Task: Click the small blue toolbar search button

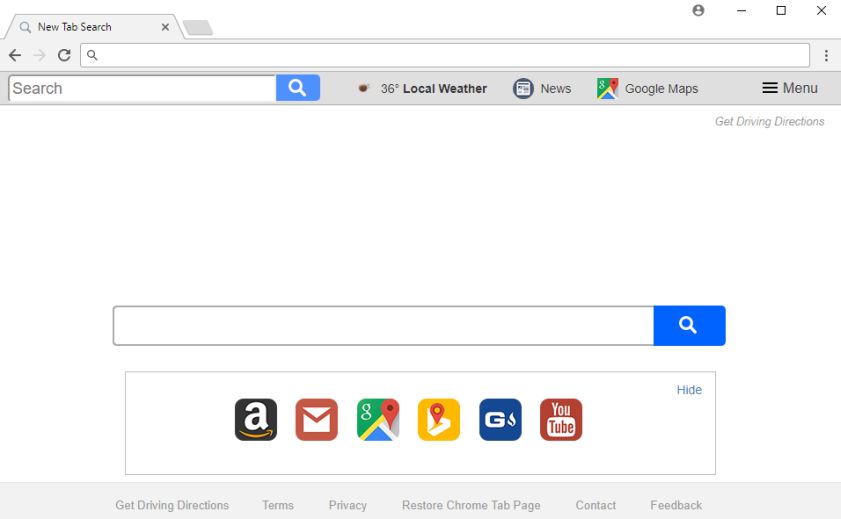Action: (298, 88)
